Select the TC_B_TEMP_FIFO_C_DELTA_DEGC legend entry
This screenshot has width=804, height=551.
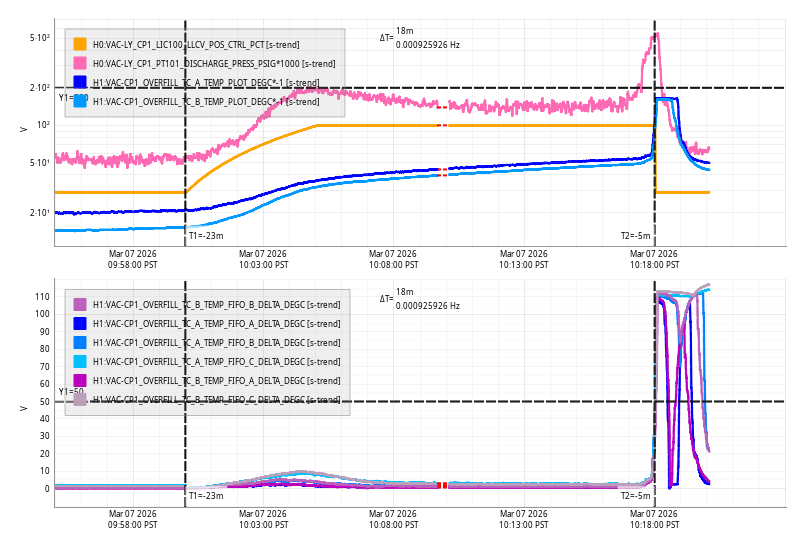pyautogui.click(x=216, y=399)
